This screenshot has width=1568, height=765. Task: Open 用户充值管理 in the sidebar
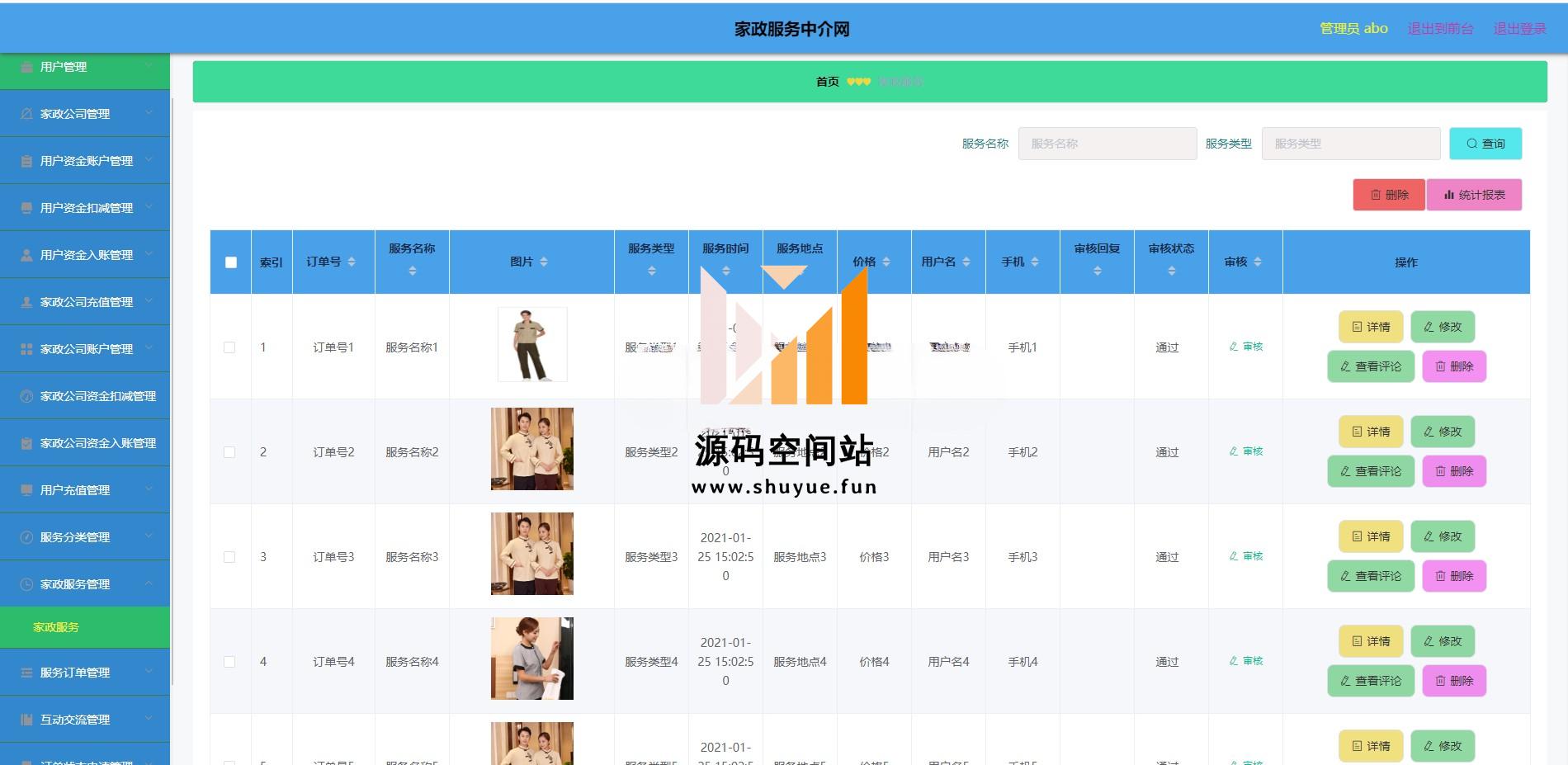click(x=75, y=490)
